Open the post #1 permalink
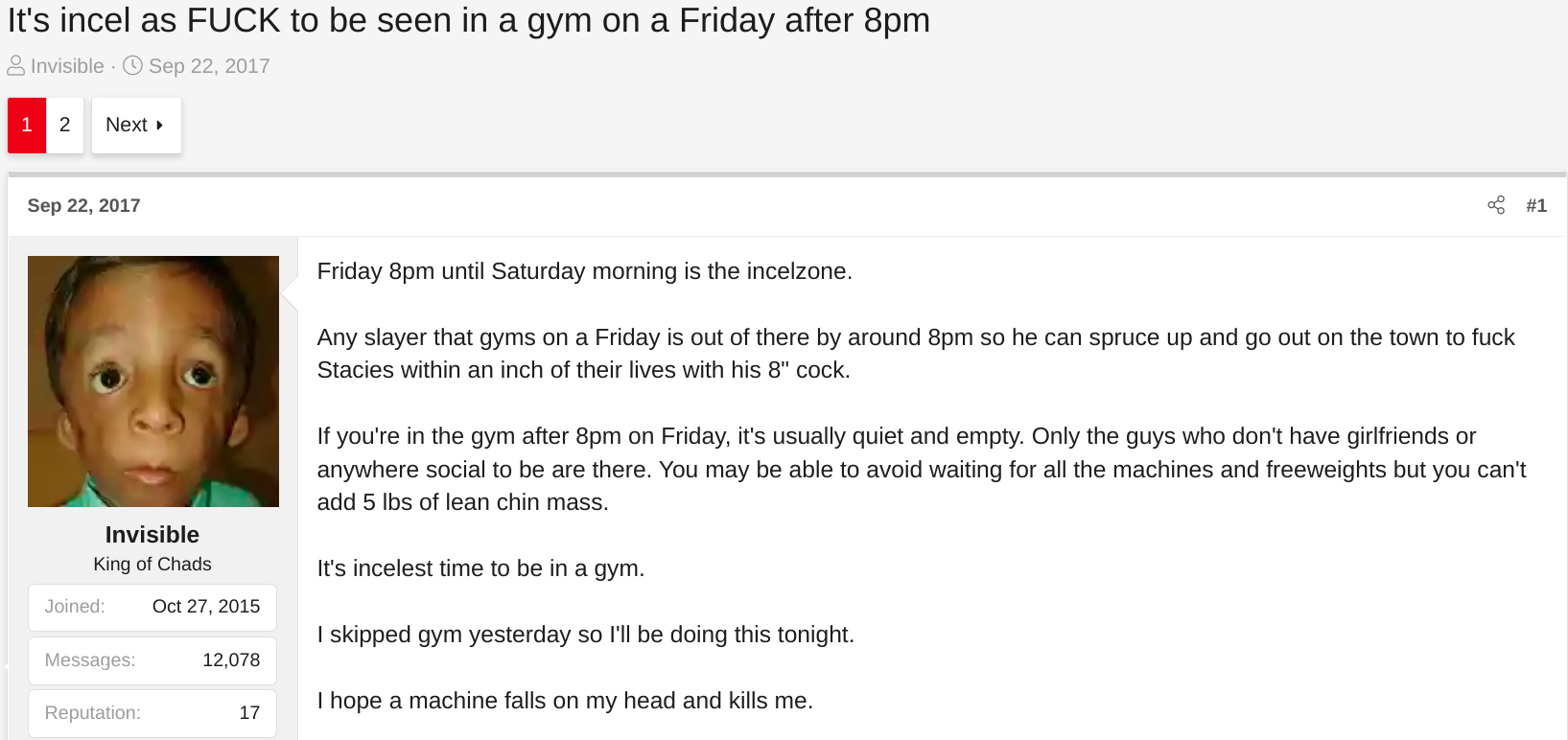 tap(1536, 205)
